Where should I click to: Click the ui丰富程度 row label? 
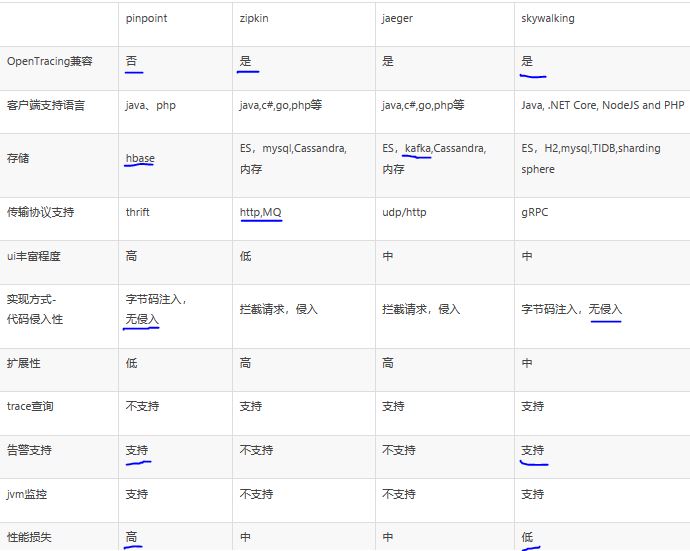(x=33, y=256)
